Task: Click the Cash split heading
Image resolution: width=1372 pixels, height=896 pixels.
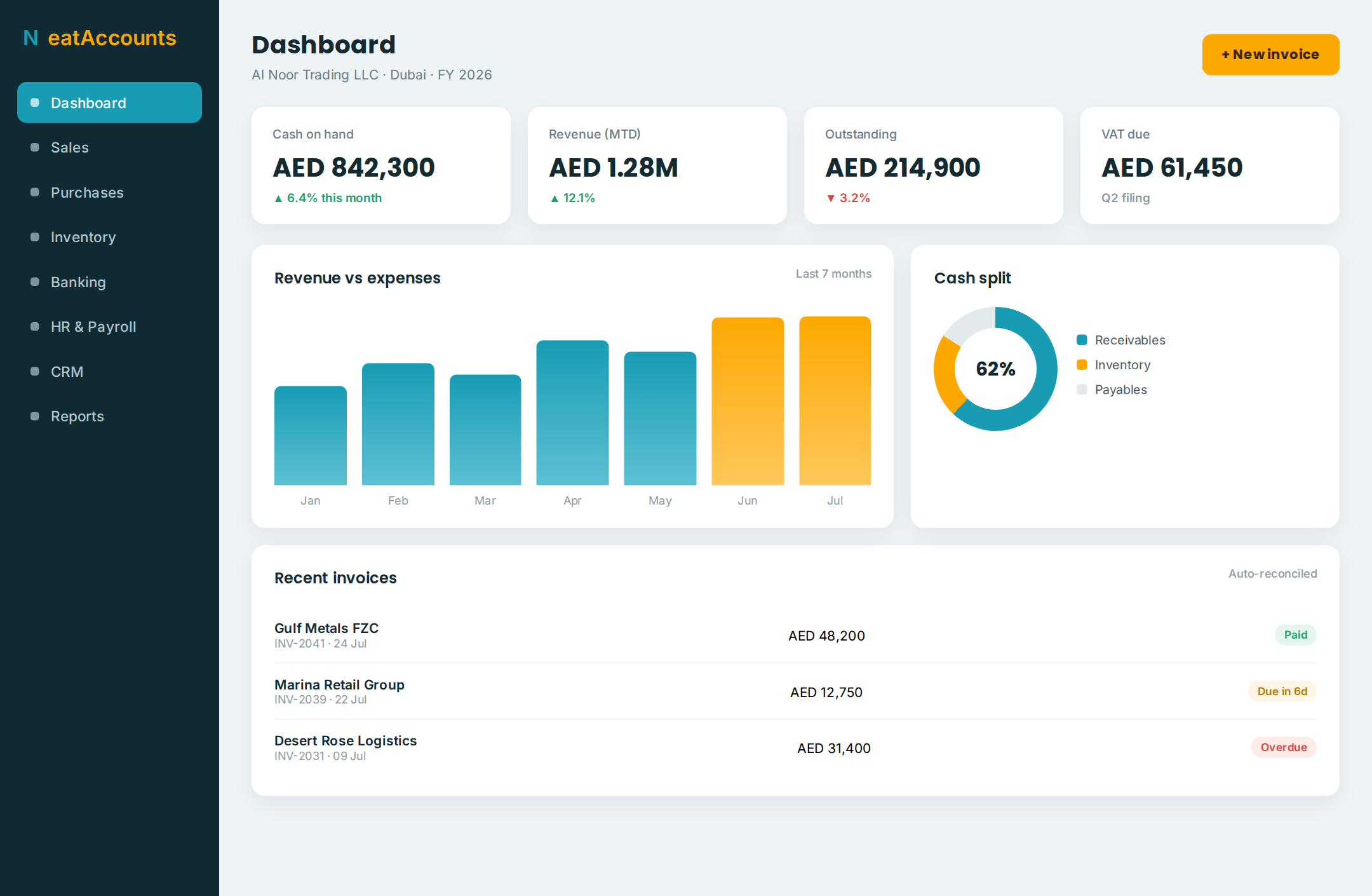Action: tap(972, 278)
